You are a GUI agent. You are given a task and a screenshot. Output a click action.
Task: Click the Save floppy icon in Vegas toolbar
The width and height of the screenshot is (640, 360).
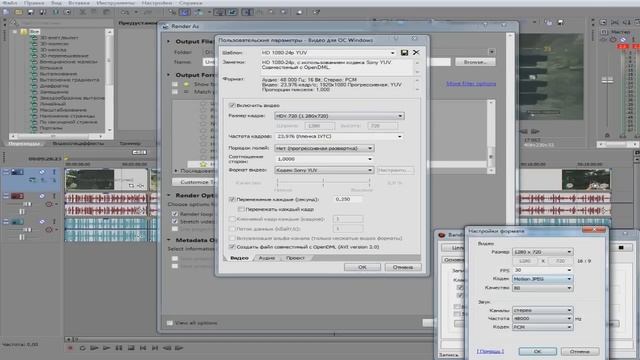(x=31, y=12)
